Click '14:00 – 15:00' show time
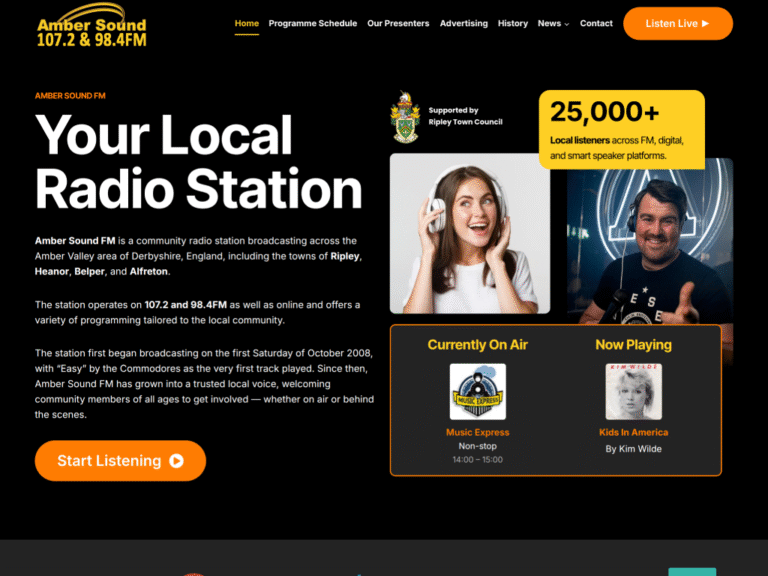This screenshot has height=576, width=768. click(x=478, y=459)
